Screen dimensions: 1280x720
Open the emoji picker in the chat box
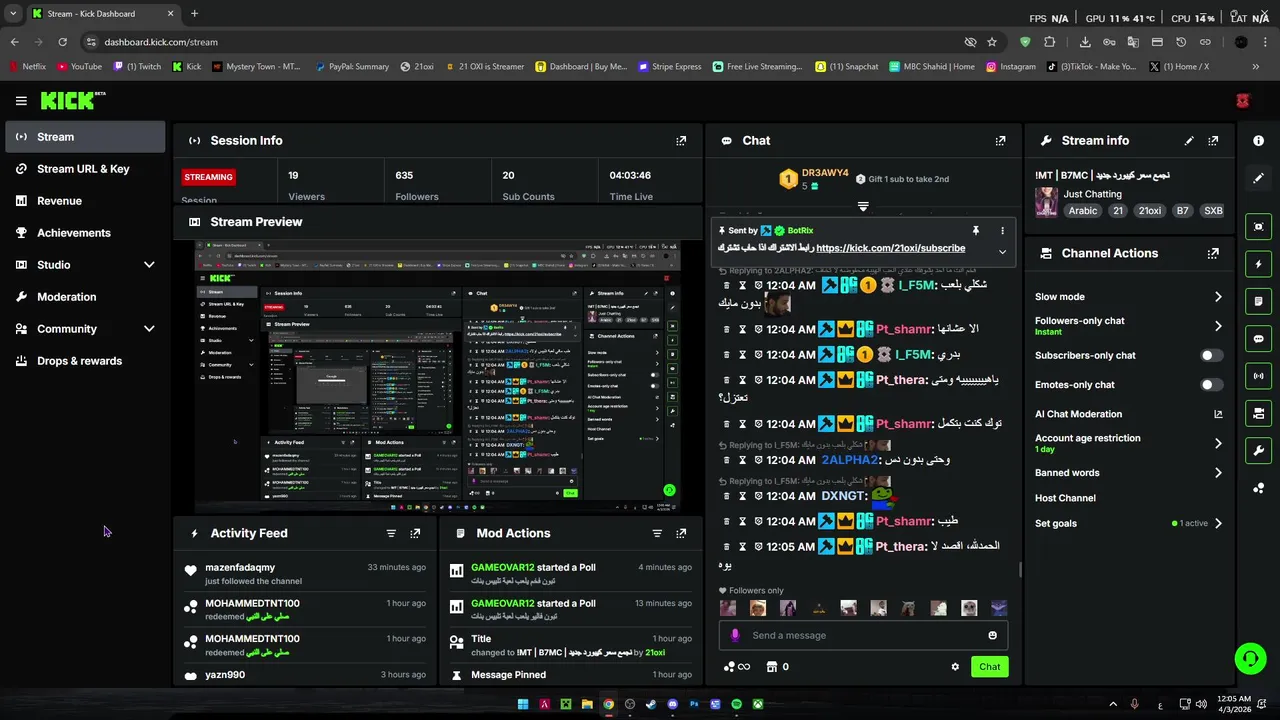pos(992,635)
